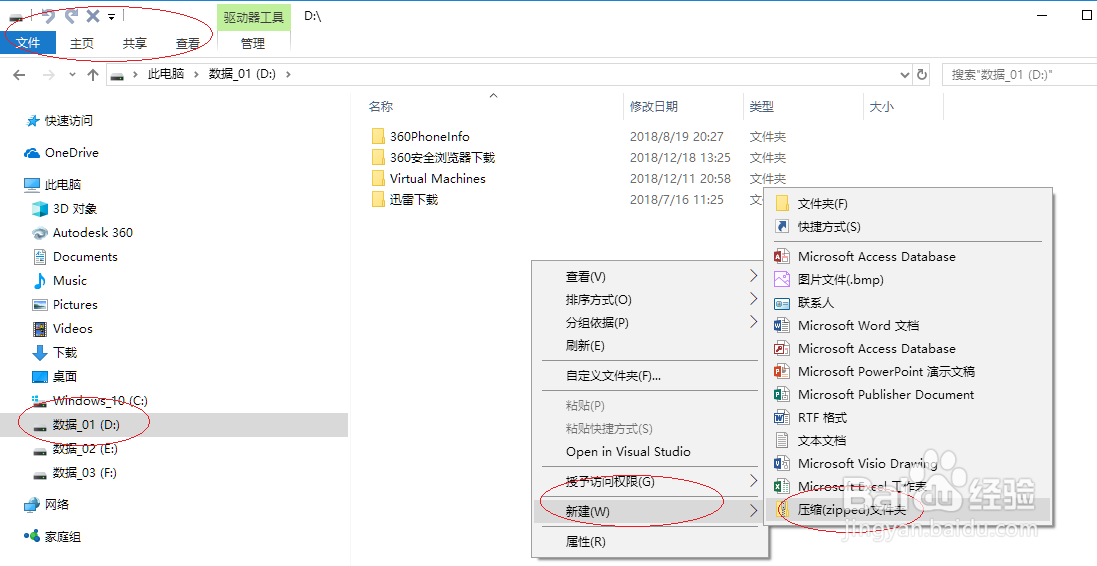Select Windows_10 (C:) drive
The width and height of the screenshot is (1097, 566).
pyautogui.click(x=100, y=400)
